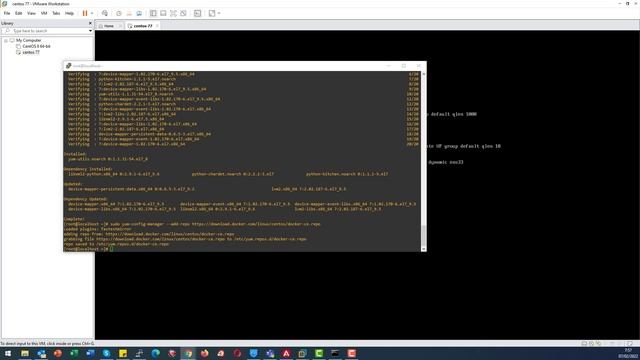This screenshot has height=360, width=640.
Task: Open Excel from the taskbar
Action: tap(74, 353)
